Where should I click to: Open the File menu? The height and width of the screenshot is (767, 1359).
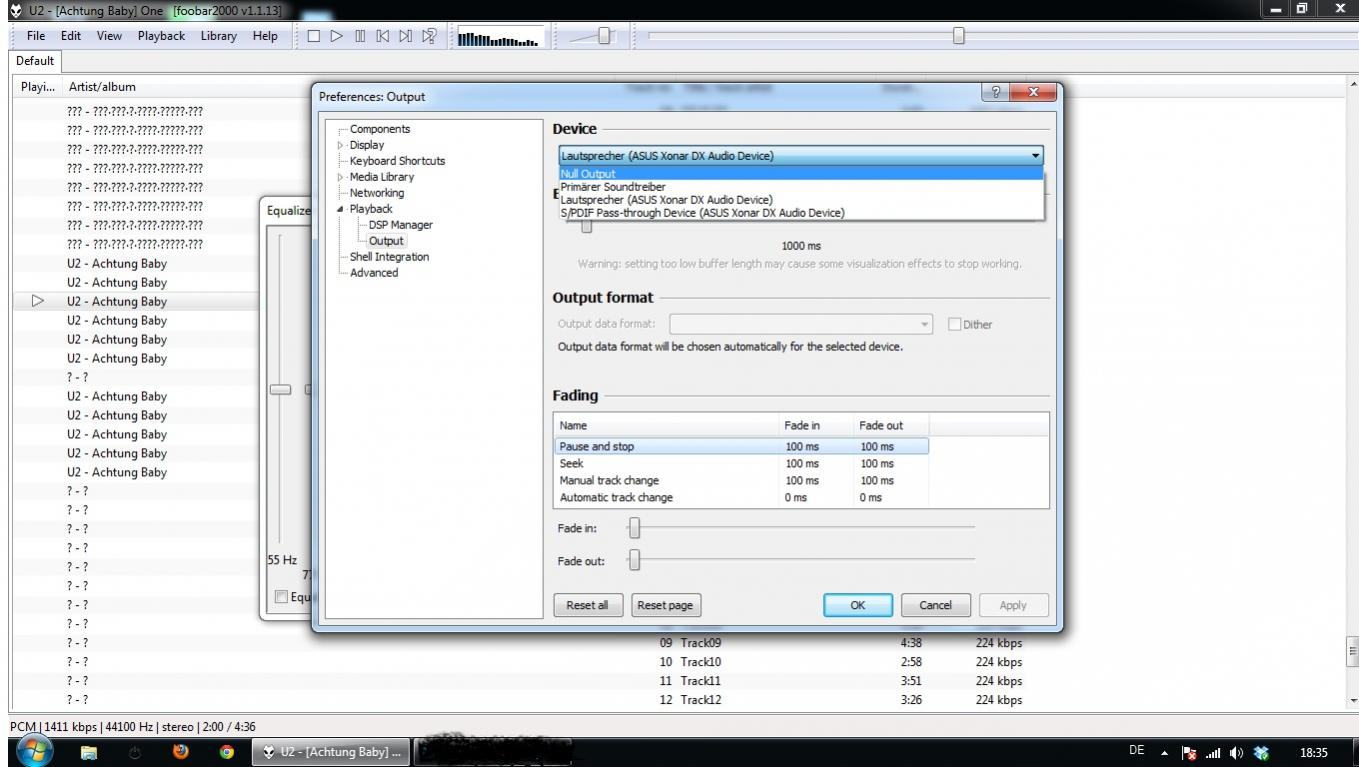(x=36, y=36)
